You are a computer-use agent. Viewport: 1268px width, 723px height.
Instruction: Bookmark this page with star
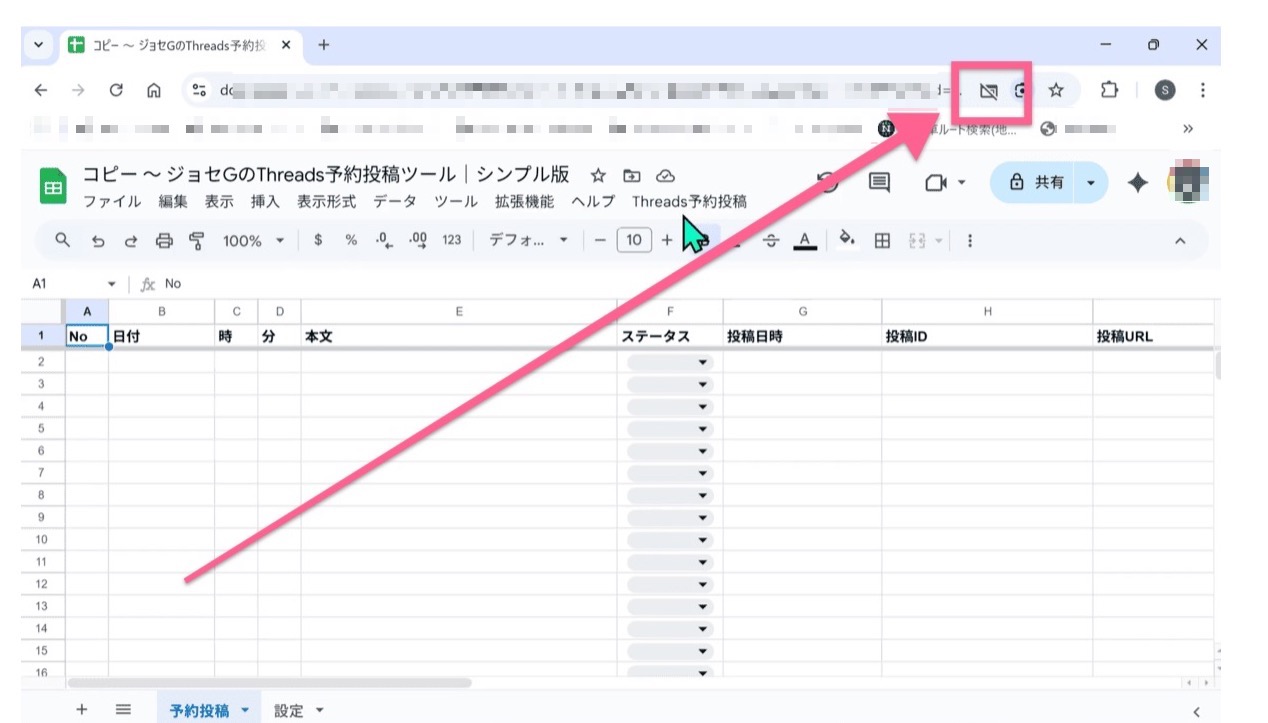point(1055,90)
